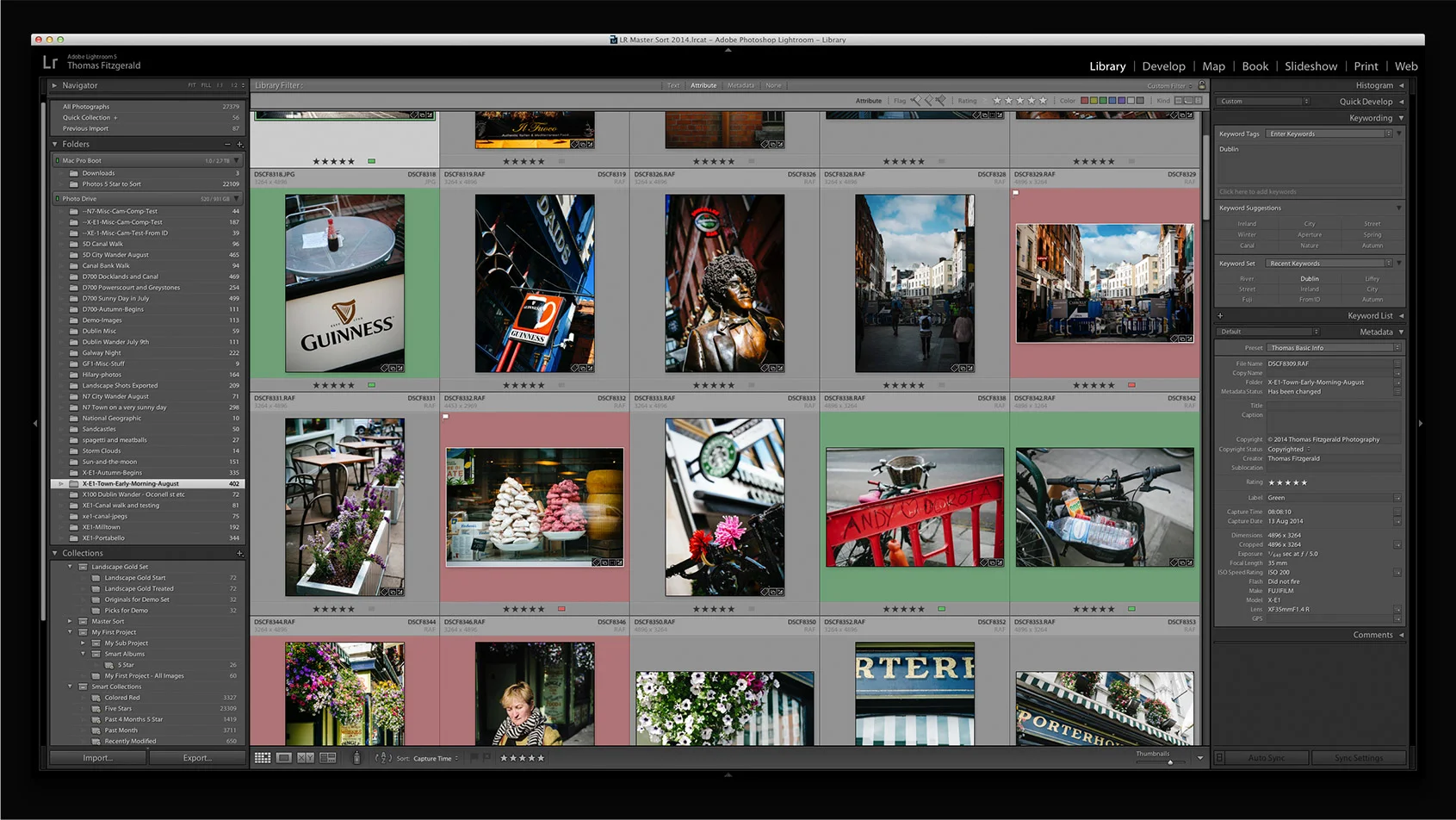Image resolution: width=1456 pixels, height=820 pixels.
Task: Click the pick flag filter icon
Action: (916, 100)
